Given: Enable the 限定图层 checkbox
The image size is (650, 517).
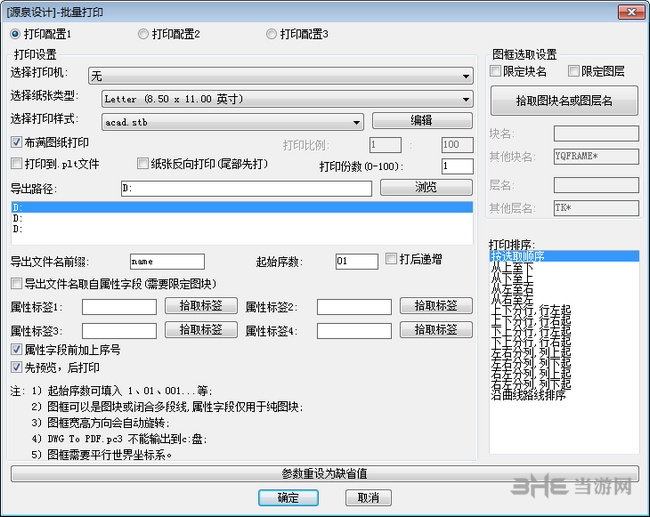Looking at the screenshot, I should point(574,71).
